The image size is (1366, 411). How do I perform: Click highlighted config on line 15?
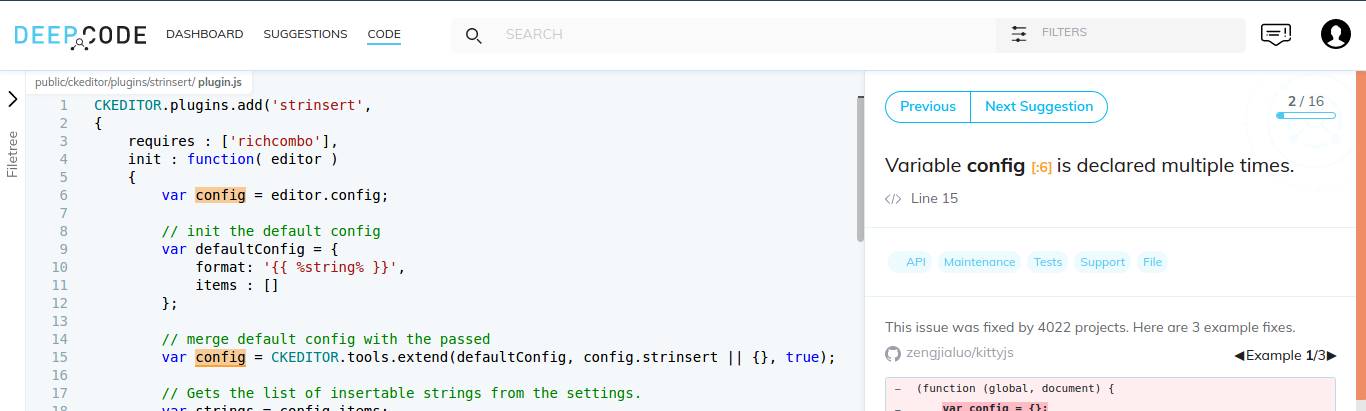(x=220, y=357)
